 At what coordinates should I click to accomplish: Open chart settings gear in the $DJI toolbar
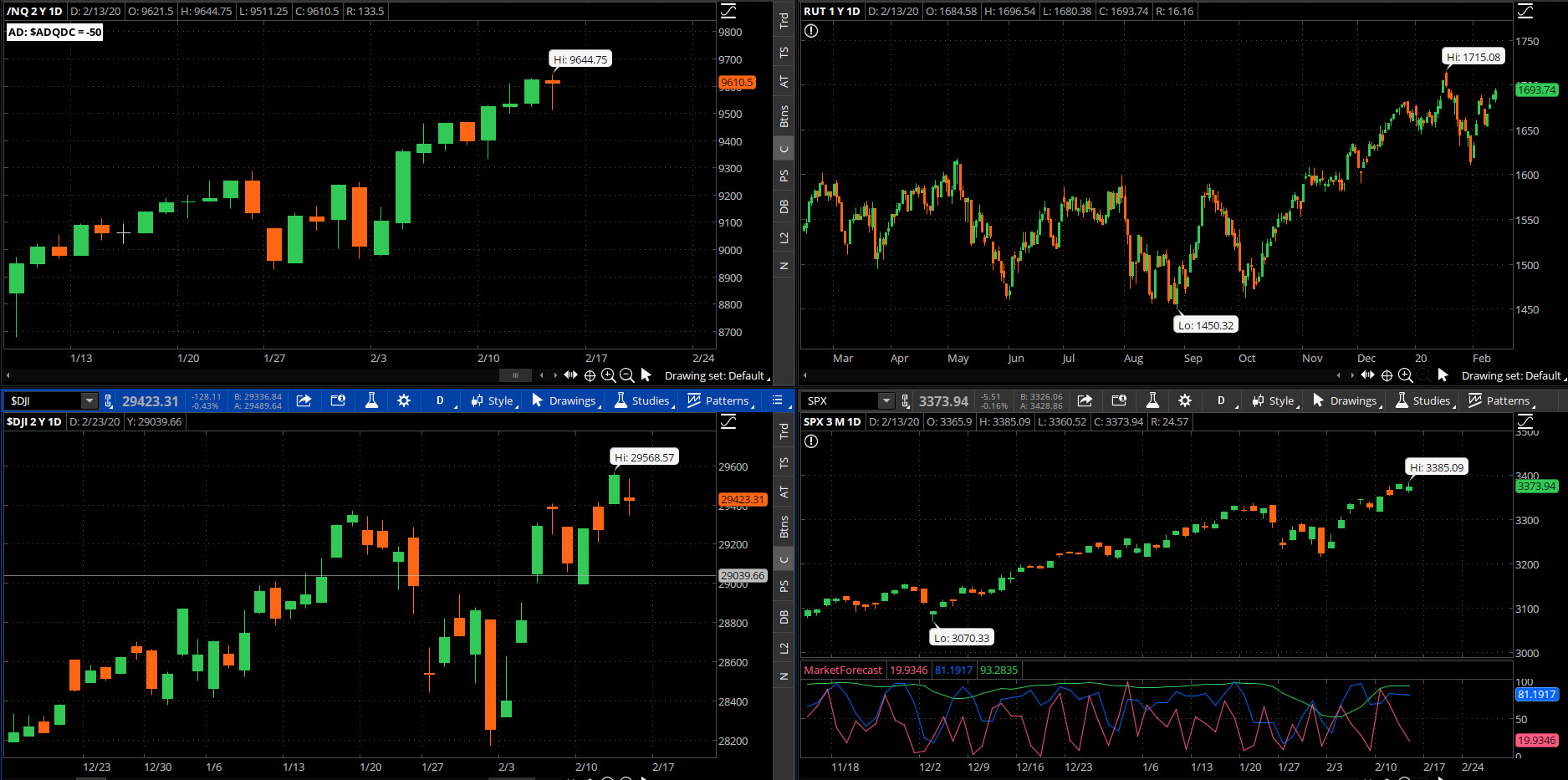coord(404,400)
